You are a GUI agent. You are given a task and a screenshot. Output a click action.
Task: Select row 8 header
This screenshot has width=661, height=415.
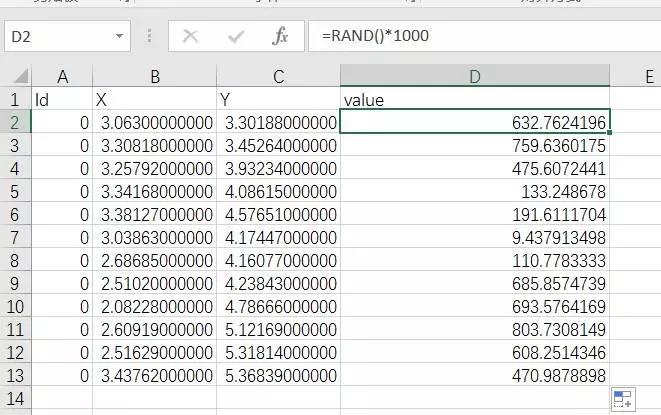coord(16,261)
